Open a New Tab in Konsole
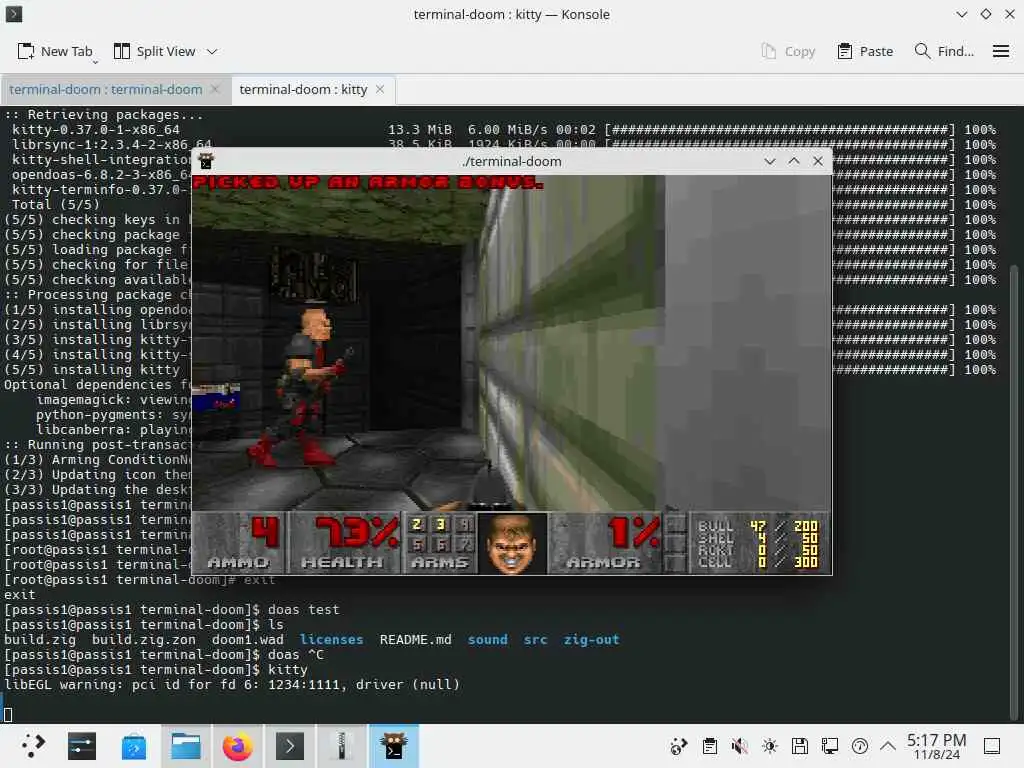This screenshot has height=768, width=1024. pyautogui.click(x=55, y=52)
